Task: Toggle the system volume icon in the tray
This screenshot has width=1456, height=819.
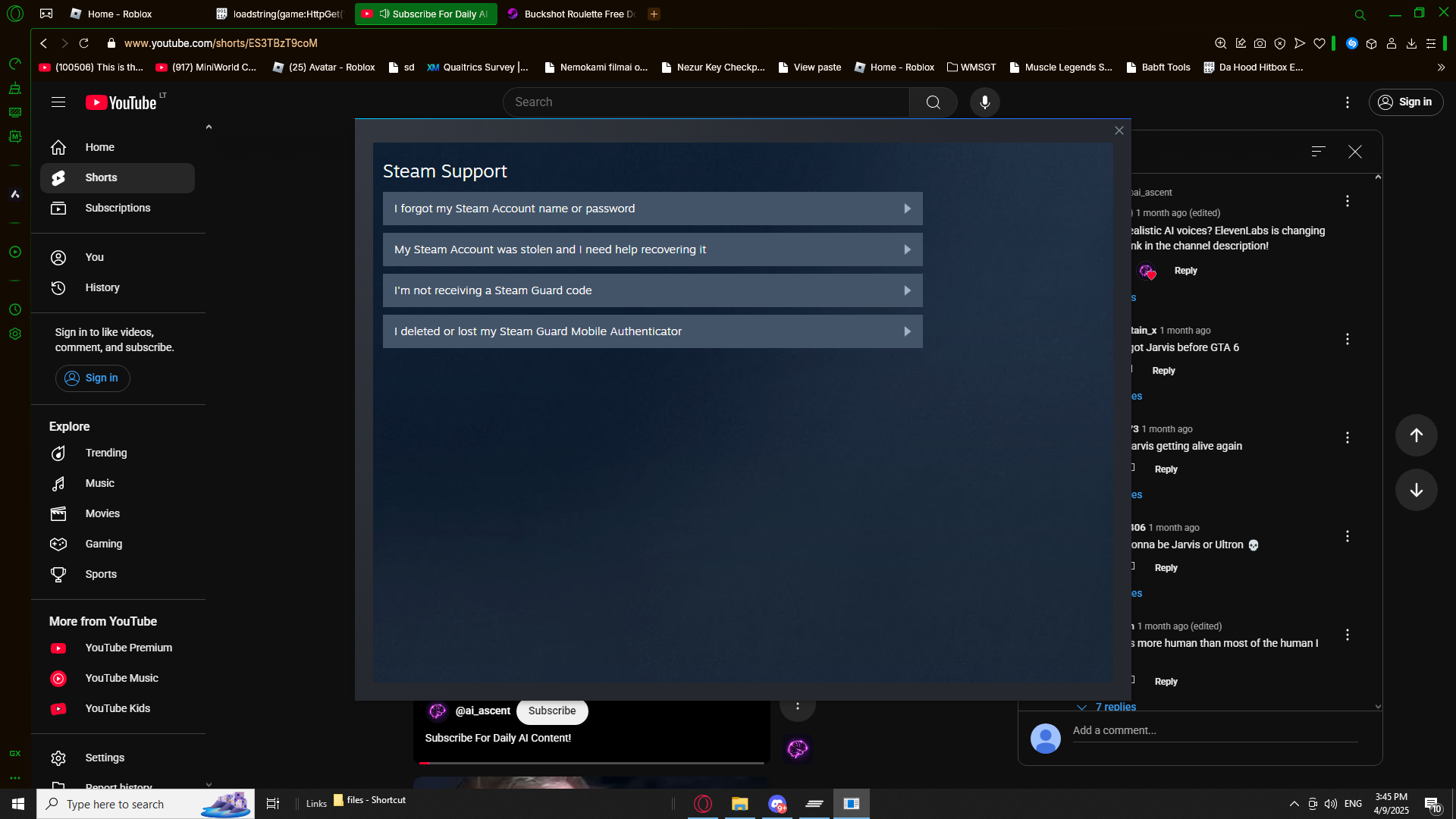Action: [x=1331, y=804]
